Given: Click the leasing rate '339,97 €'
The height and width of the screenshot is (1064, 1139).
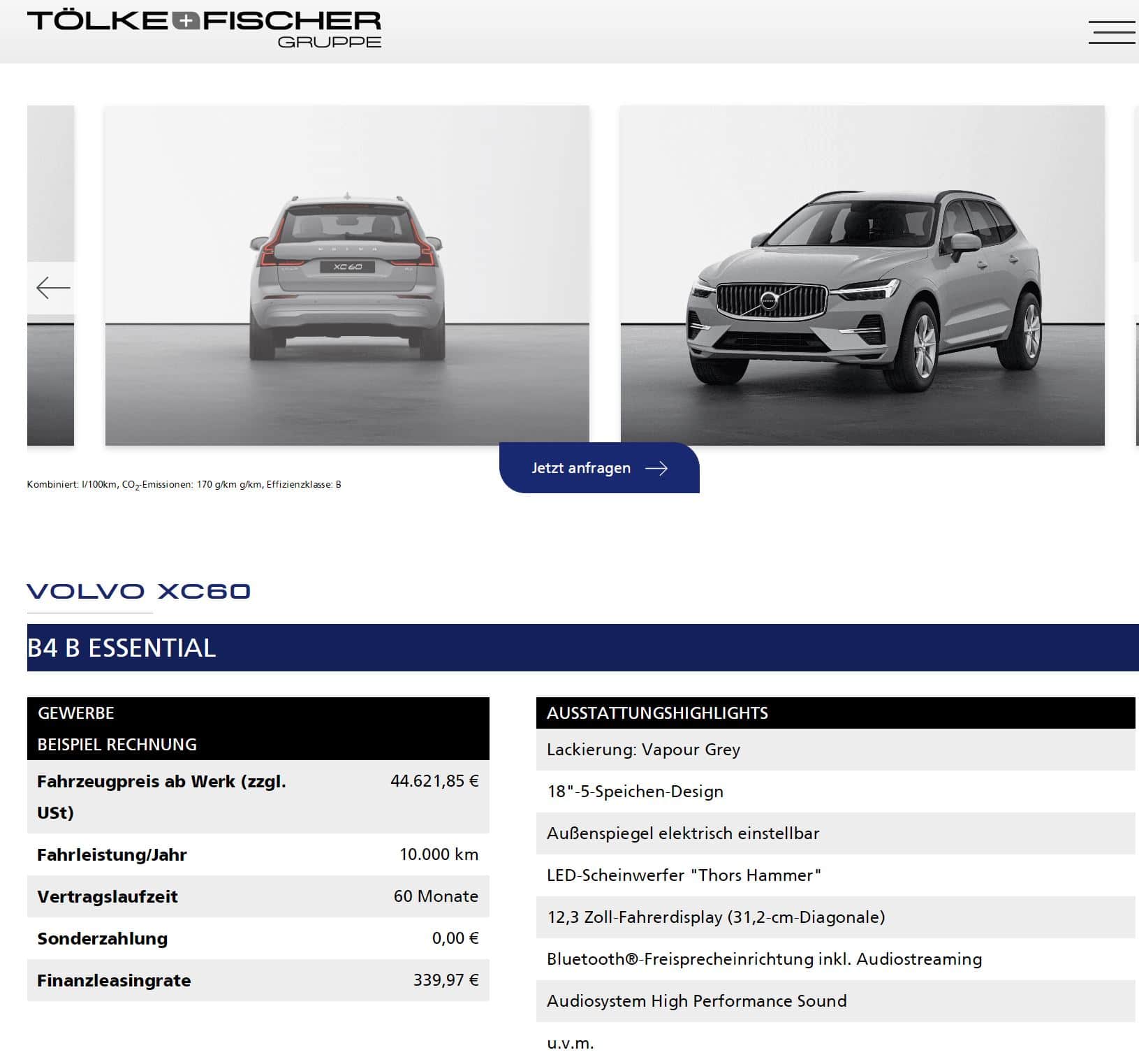Looking at the screenshot, I should tap(446, 980).
